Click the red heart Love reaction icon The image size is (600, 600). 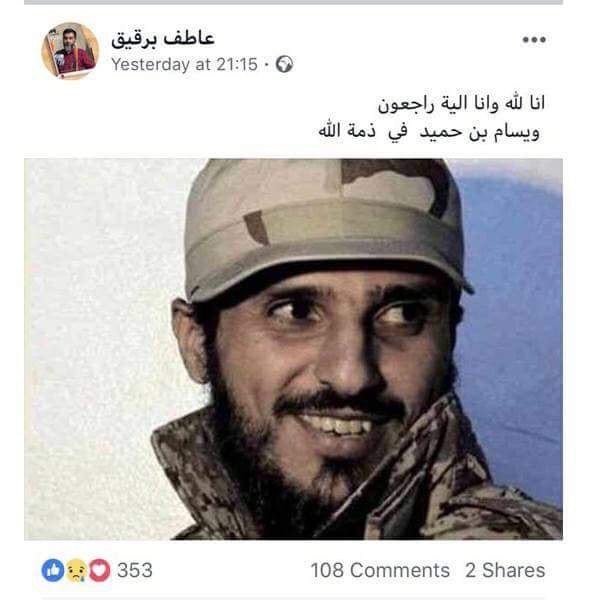(99, 570)
